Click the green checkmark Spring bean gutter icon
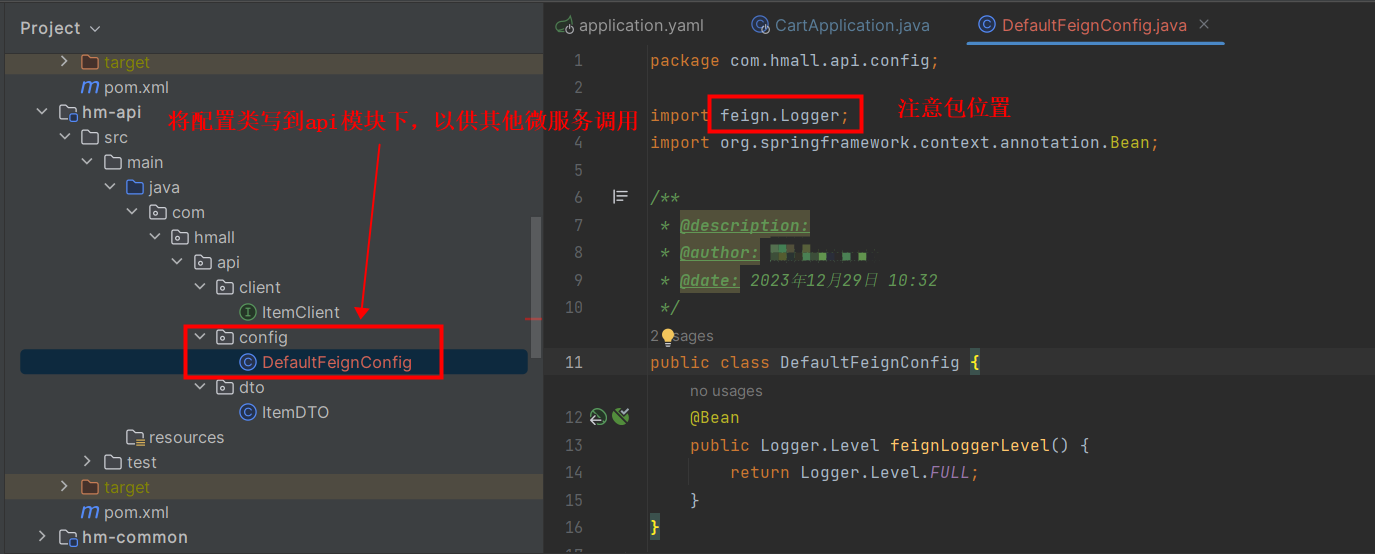 coord(621,417)
